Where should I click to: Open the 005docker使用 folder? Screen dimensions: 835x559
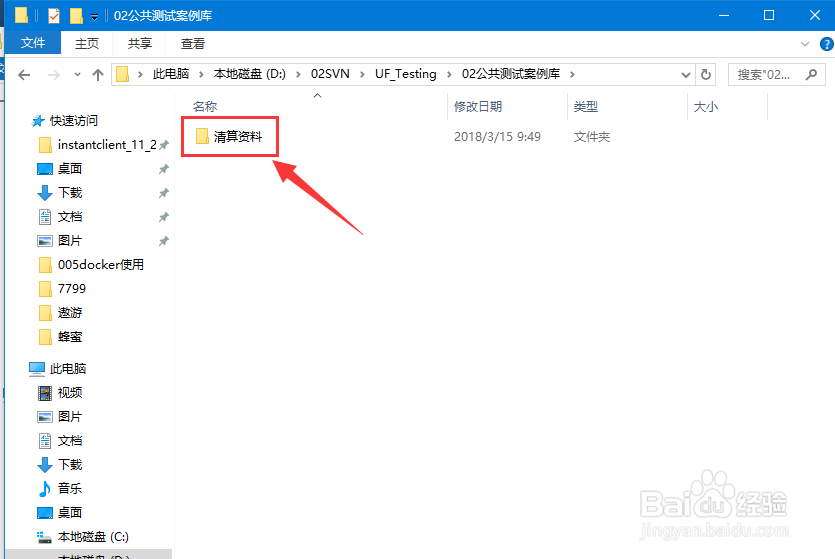click(101, 265)
